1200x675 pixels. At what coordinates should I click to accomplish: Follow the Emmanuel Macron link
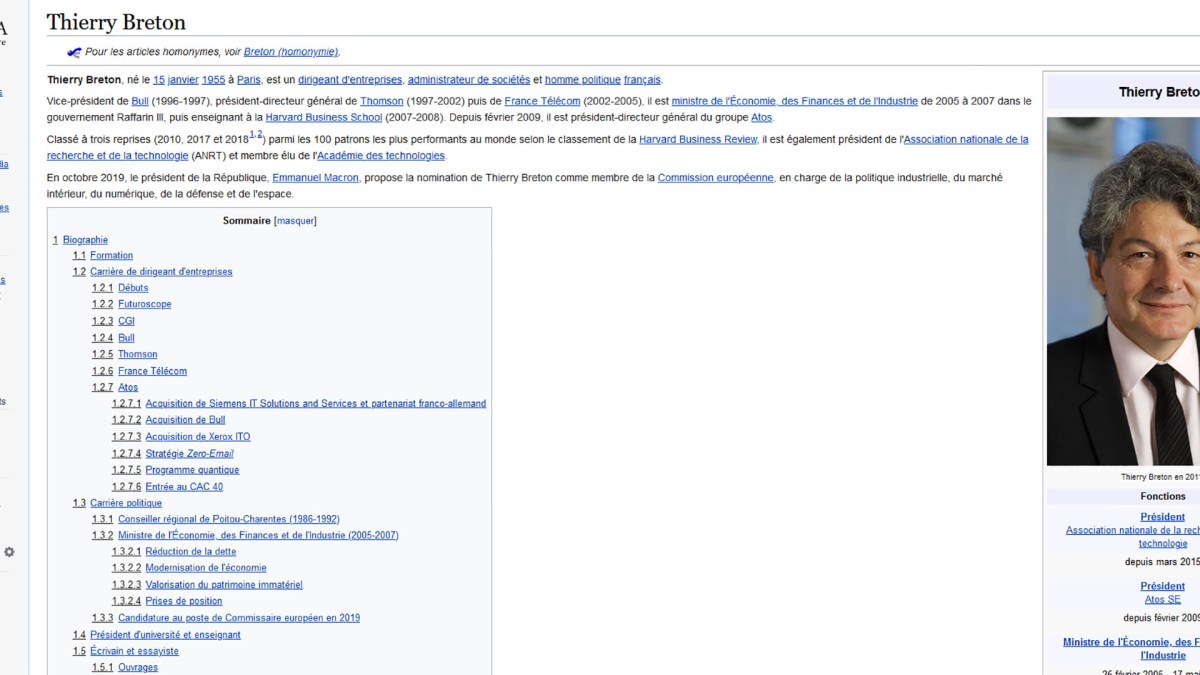[315, 178]
